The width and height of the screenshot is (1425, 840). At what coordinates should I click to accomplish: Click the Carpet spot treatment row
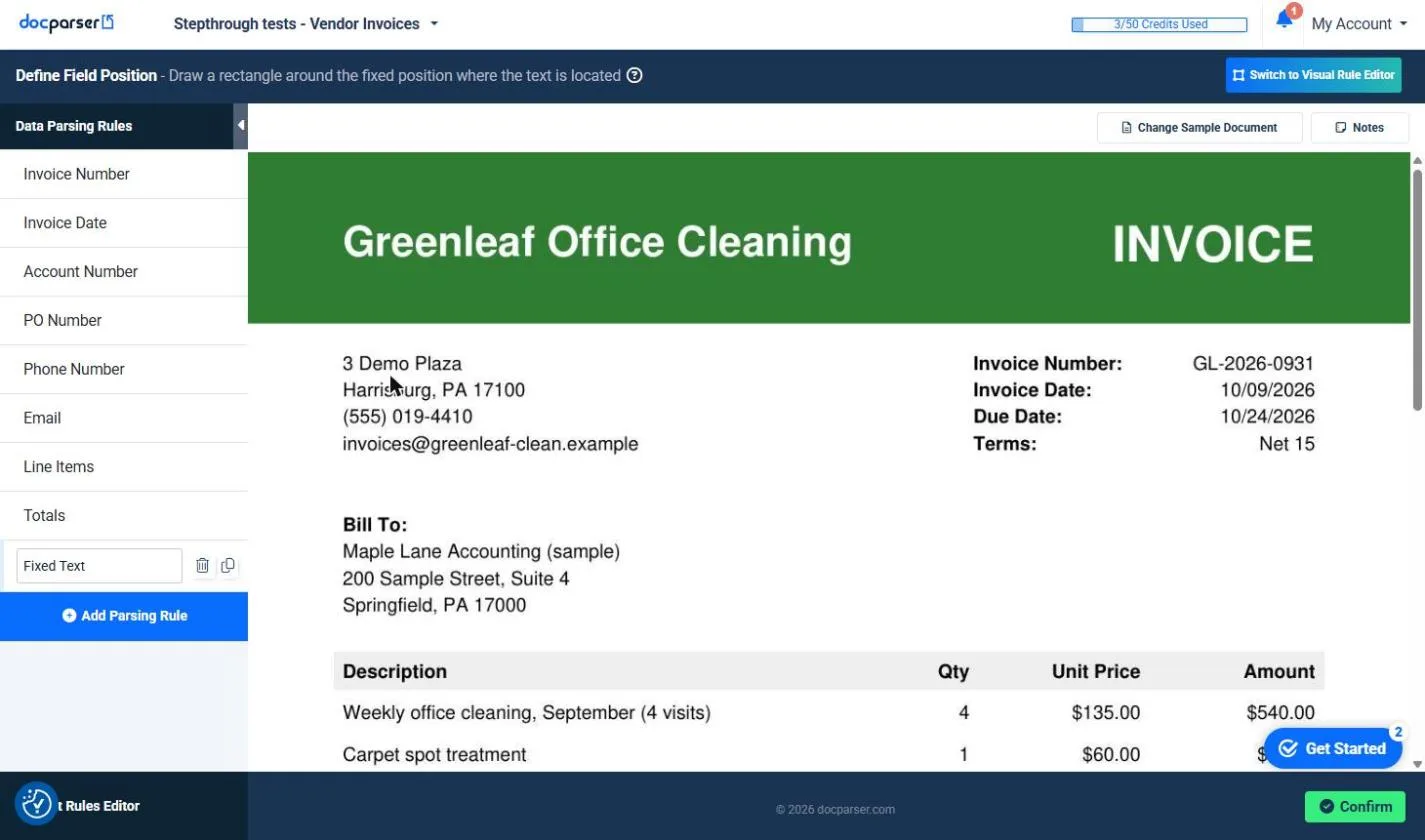point(828,754)
